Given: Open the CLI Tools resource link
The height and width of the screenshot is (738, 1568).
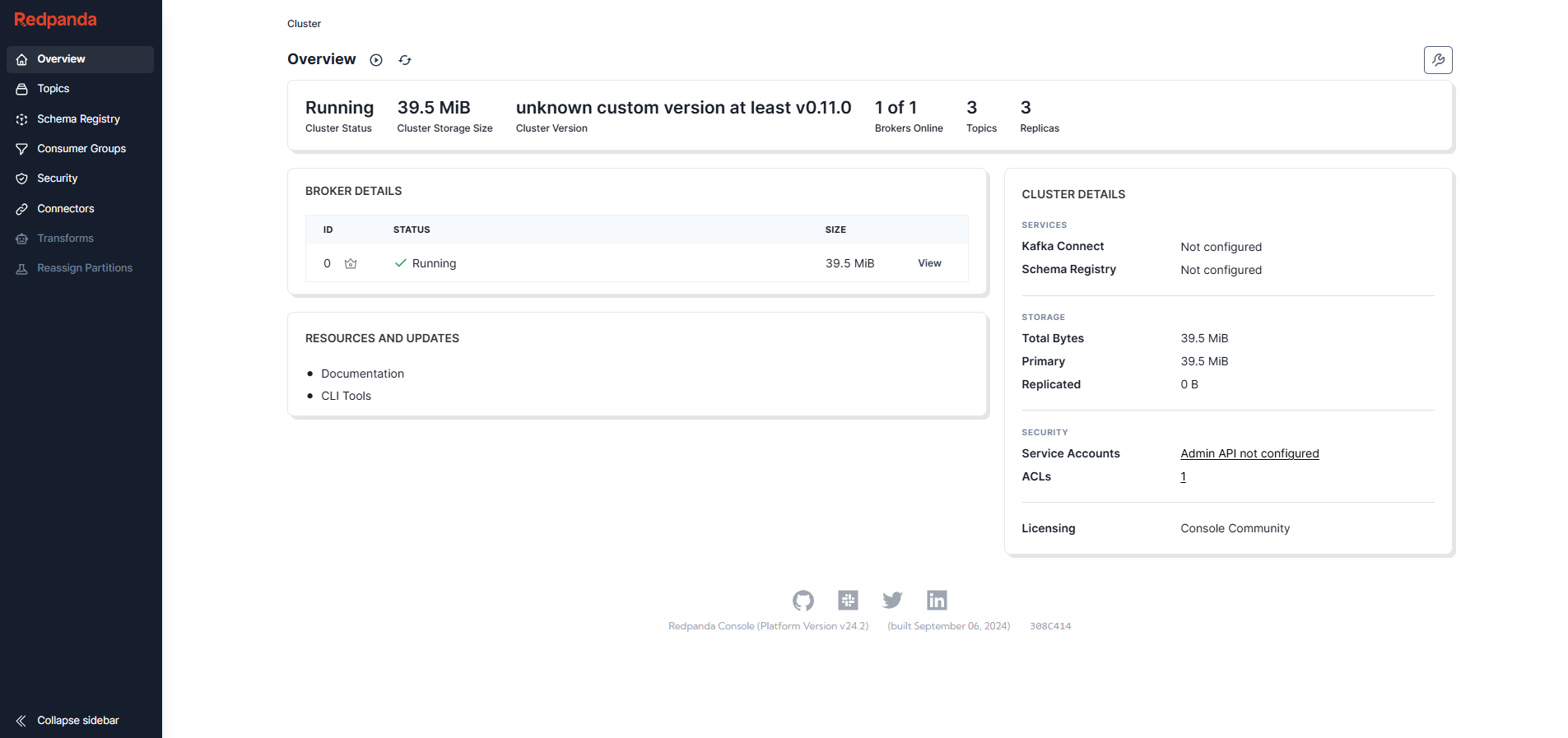Looking at the screenshot, I should coord(346,396).
